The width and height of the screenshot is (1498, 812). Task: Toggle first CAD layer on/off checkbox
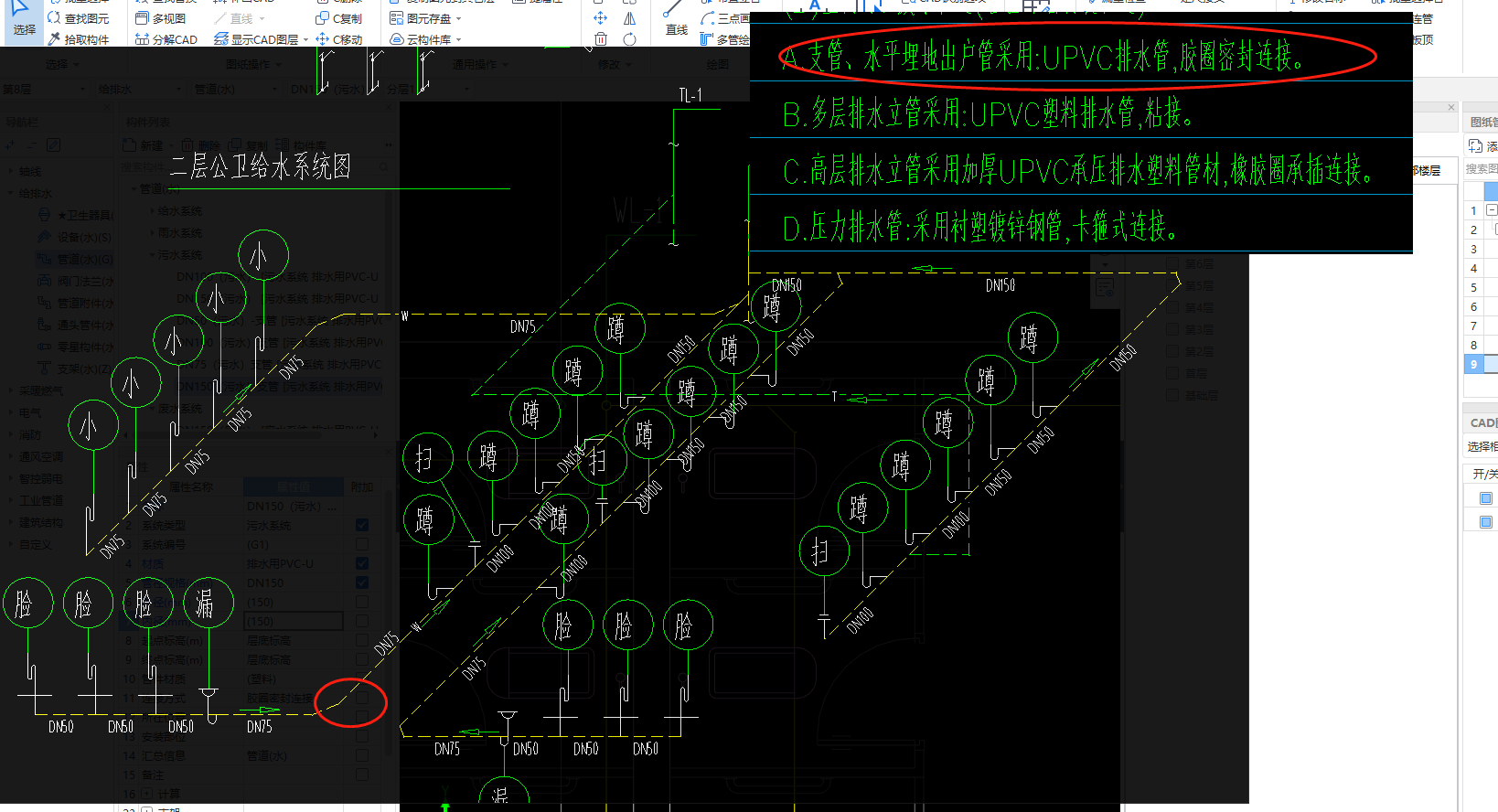(x=1486, y=498)
